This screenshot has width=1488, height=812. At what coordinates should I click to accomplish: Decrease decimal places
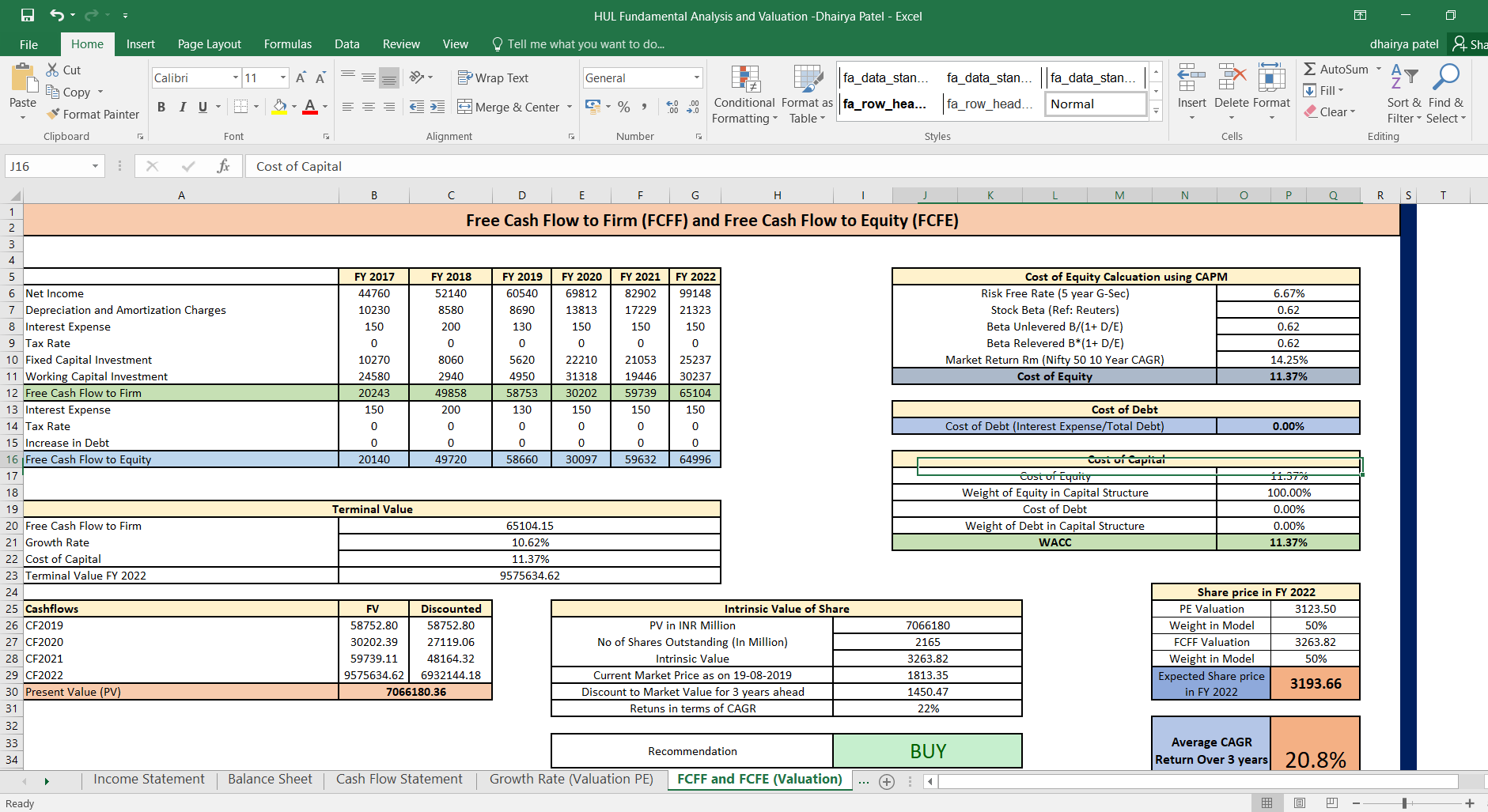click(693, 107)
